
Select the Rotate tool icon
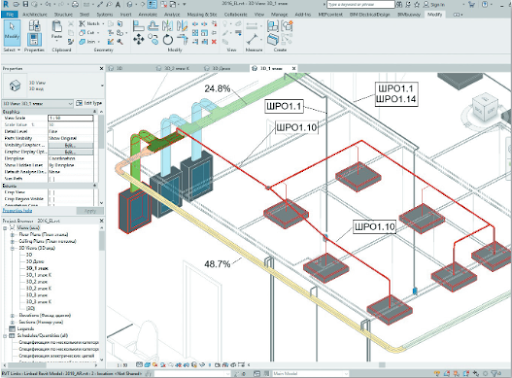pos(168,40)
